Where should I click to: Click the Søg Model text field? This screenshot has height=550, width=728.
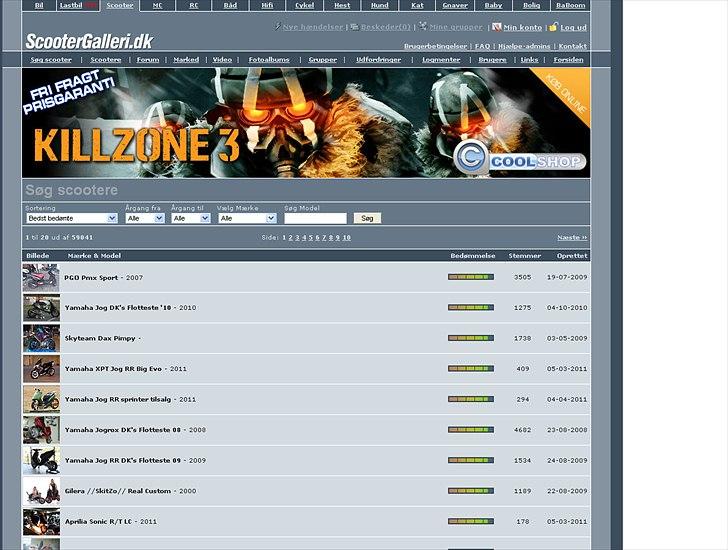315,218
